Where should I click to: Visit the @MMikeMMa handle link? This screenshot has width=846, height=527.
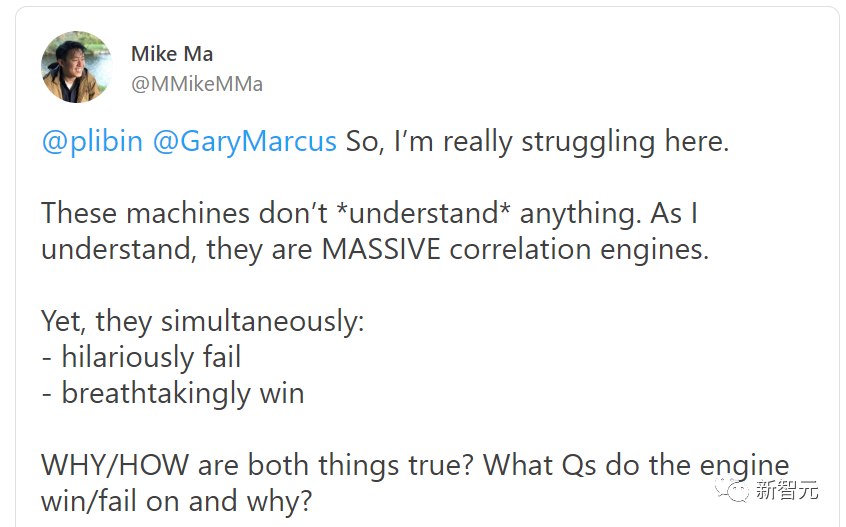[x=197, y=84]
